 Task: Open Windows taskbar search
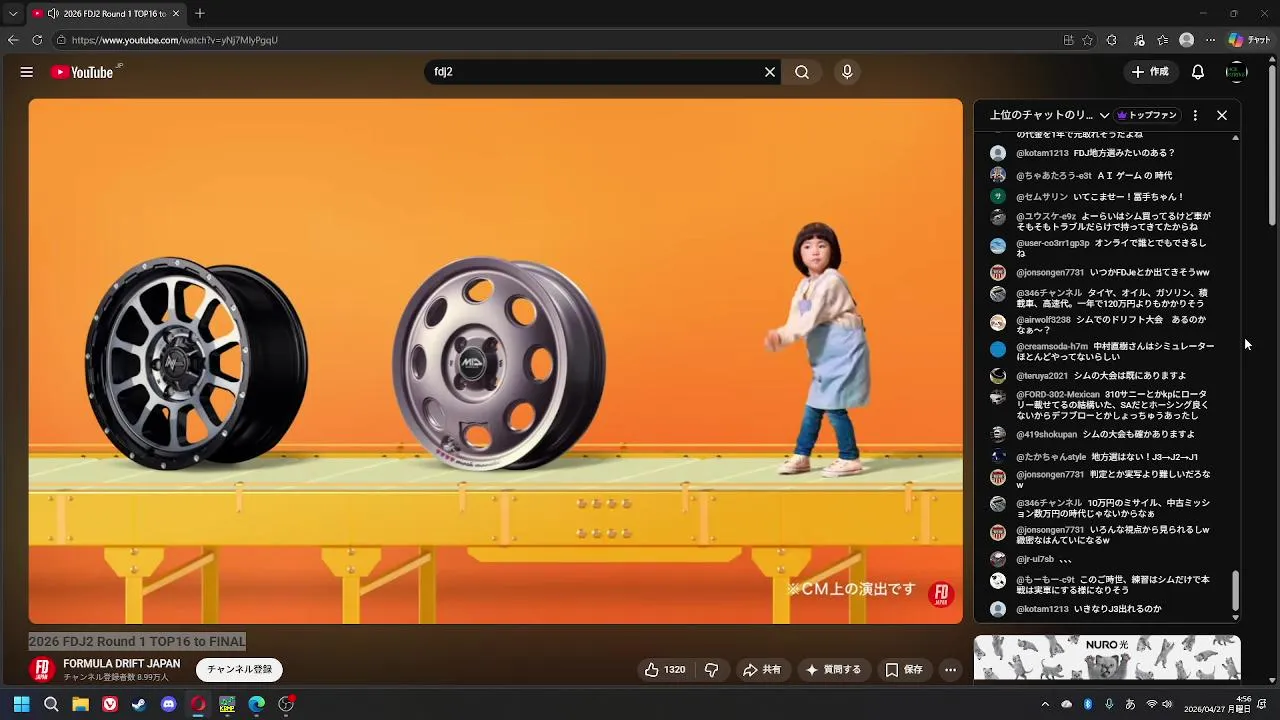point(51,704)
